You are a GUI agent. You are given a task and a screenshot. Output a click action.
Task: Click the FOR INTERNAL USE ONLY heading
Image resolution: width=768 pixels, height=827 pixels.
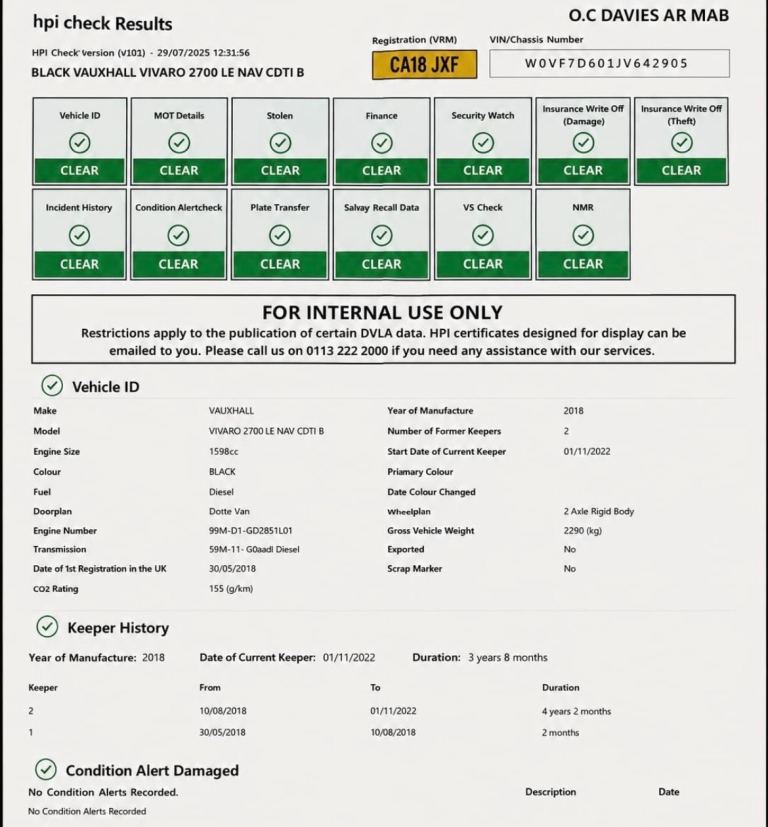point(382,313)
